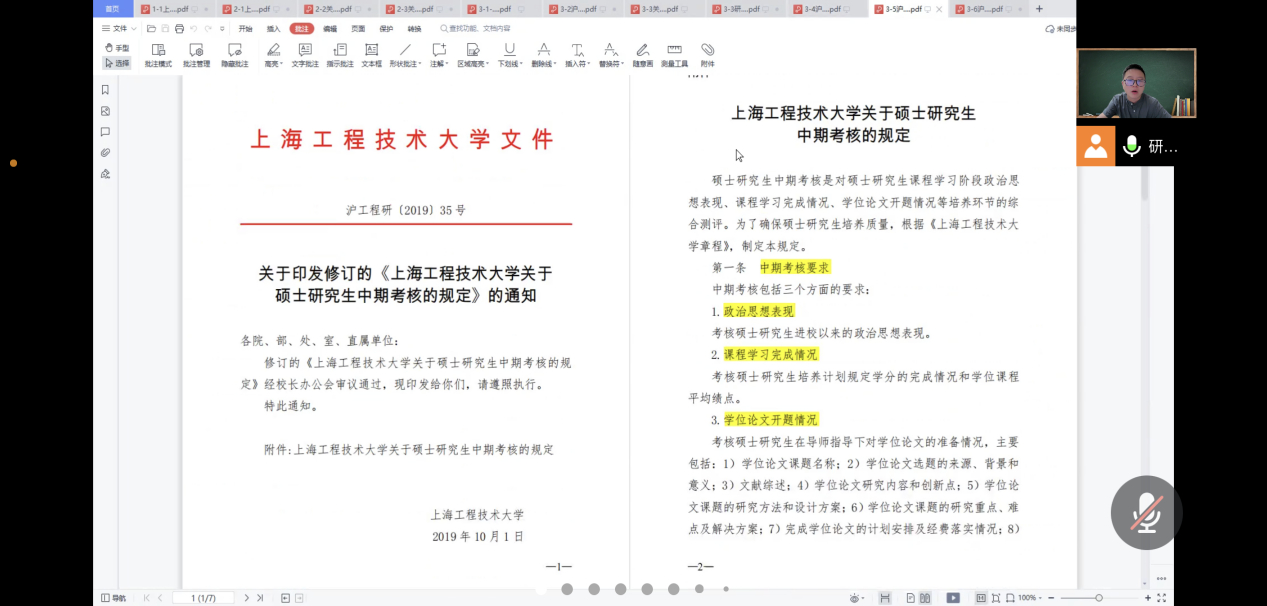The image size is (1267, 606).
Task: Choose the 文本框 text box tool
Action: tap(371, 54)
